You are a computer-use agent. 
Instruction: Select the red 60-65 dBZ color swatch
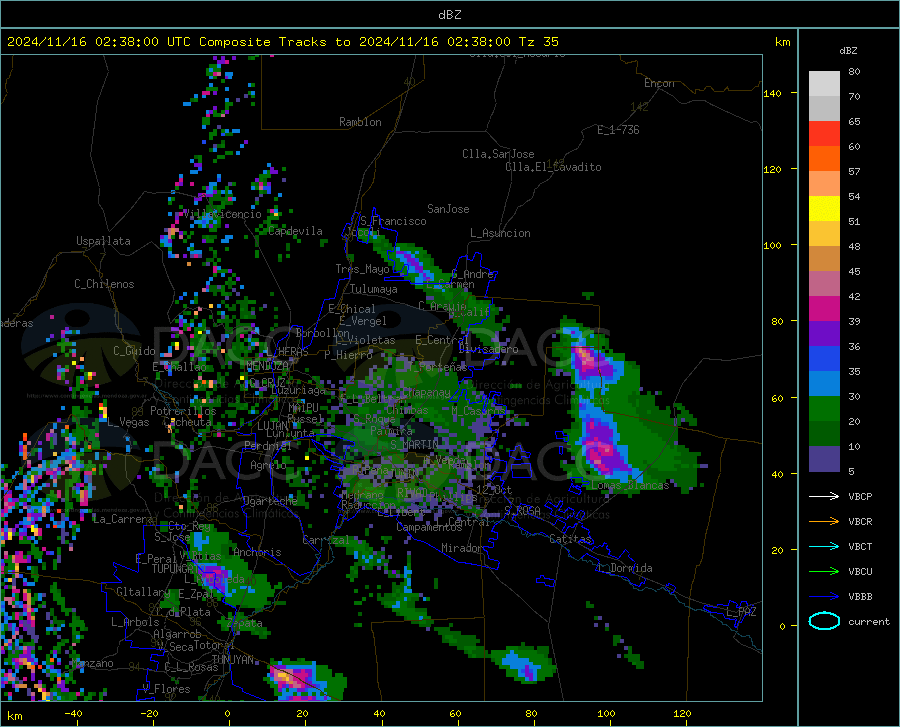(824, 134)
